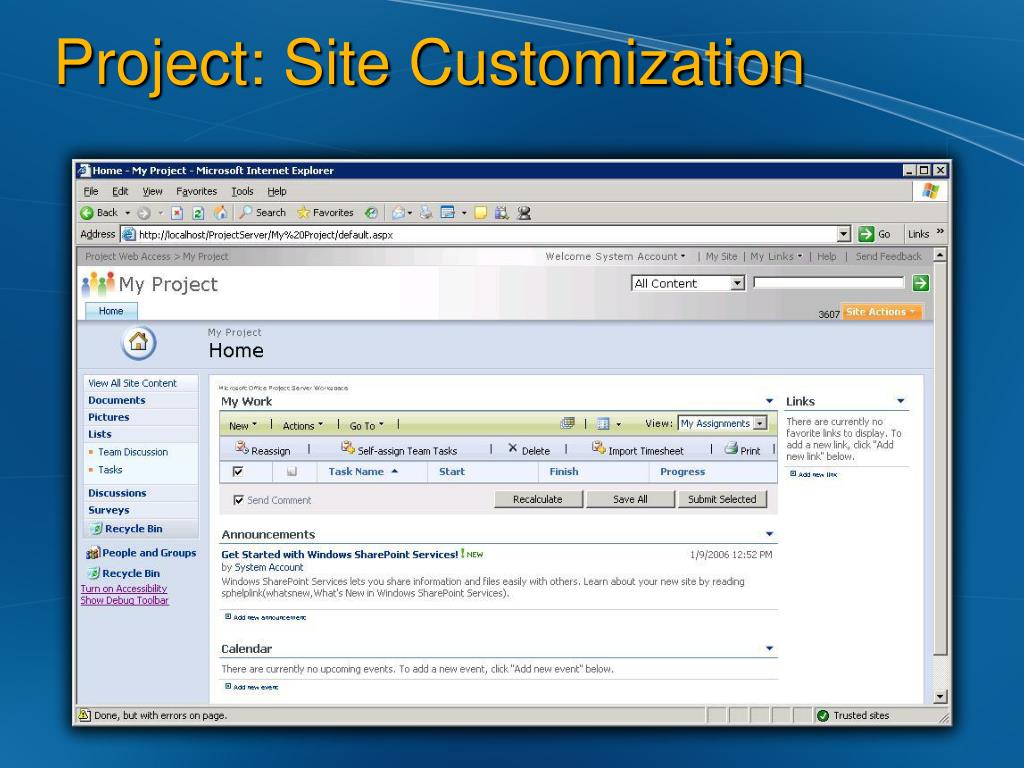Image resolution: width=1024 pixels, height=768 pixels.
Task: Click the Print icon in My Work
Action: coord(730,450)
